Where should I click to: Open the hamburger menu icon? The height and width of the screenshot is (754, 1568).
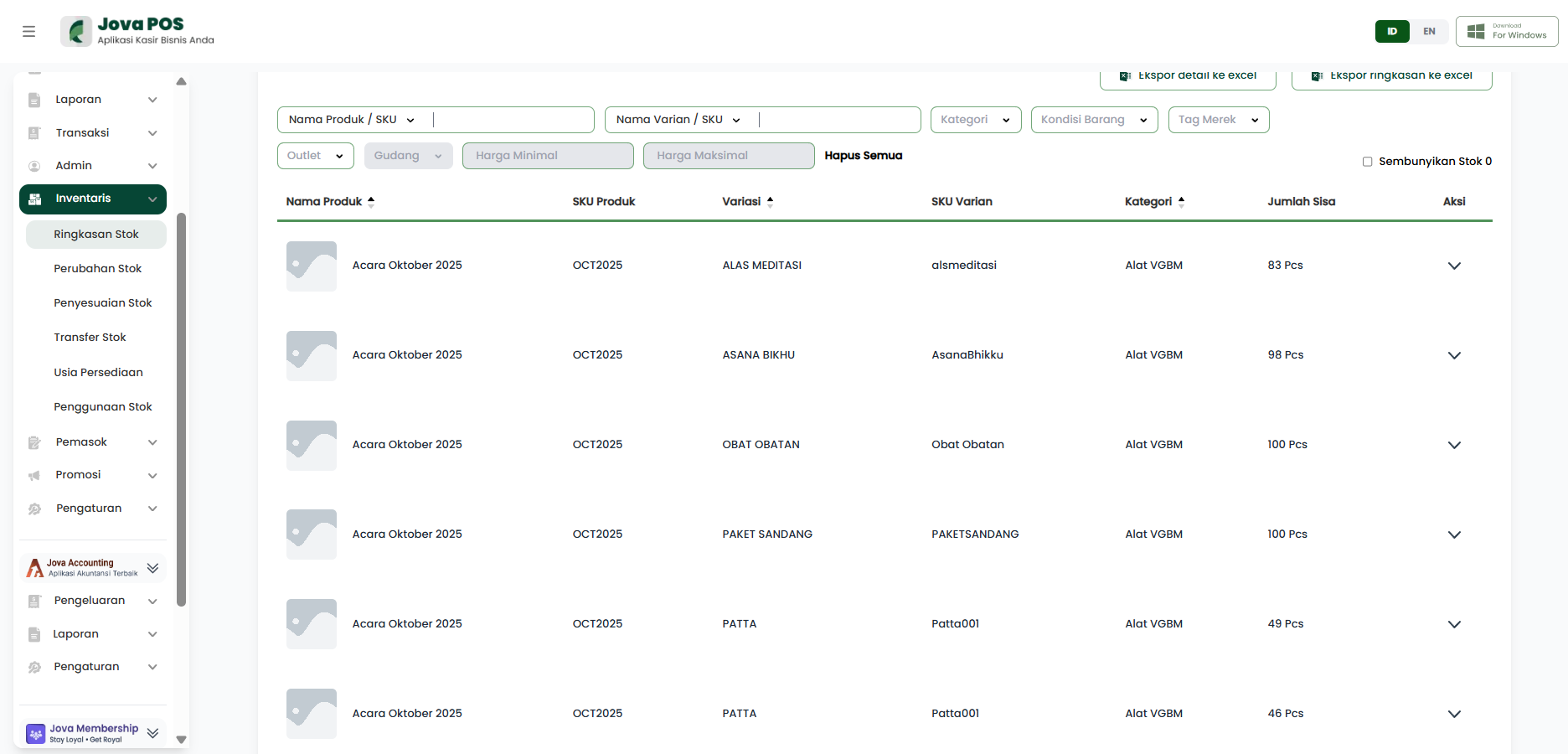pyautogui.click(x=28, y=32)
